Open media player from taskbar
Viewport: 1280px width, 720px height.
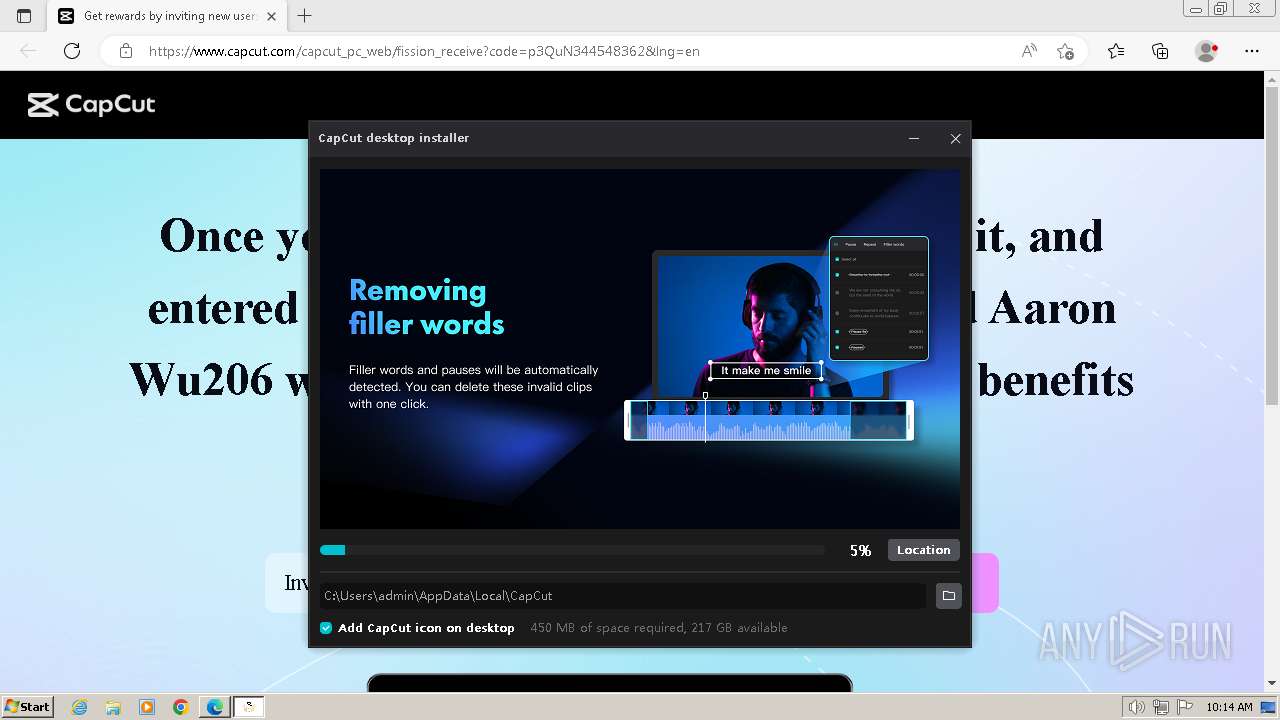pyautogui.click(x=147, y=707)
